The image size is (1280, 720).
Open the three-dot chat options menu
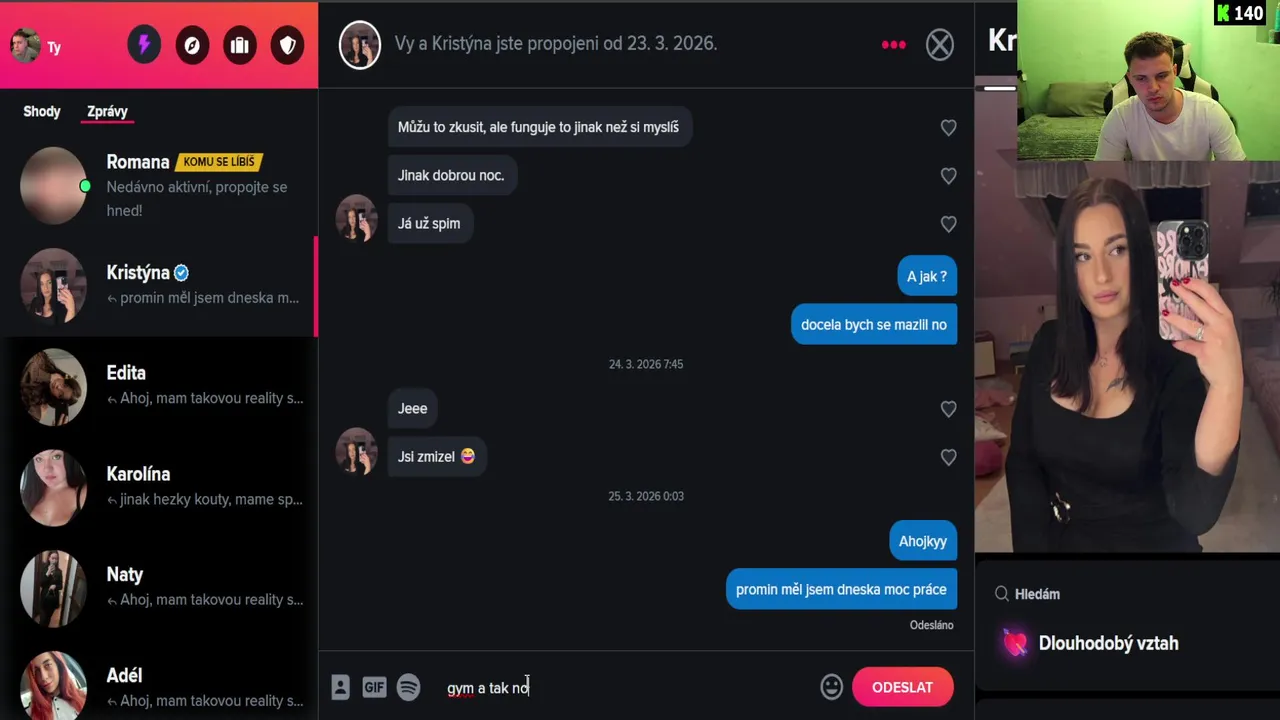(893, 44)
